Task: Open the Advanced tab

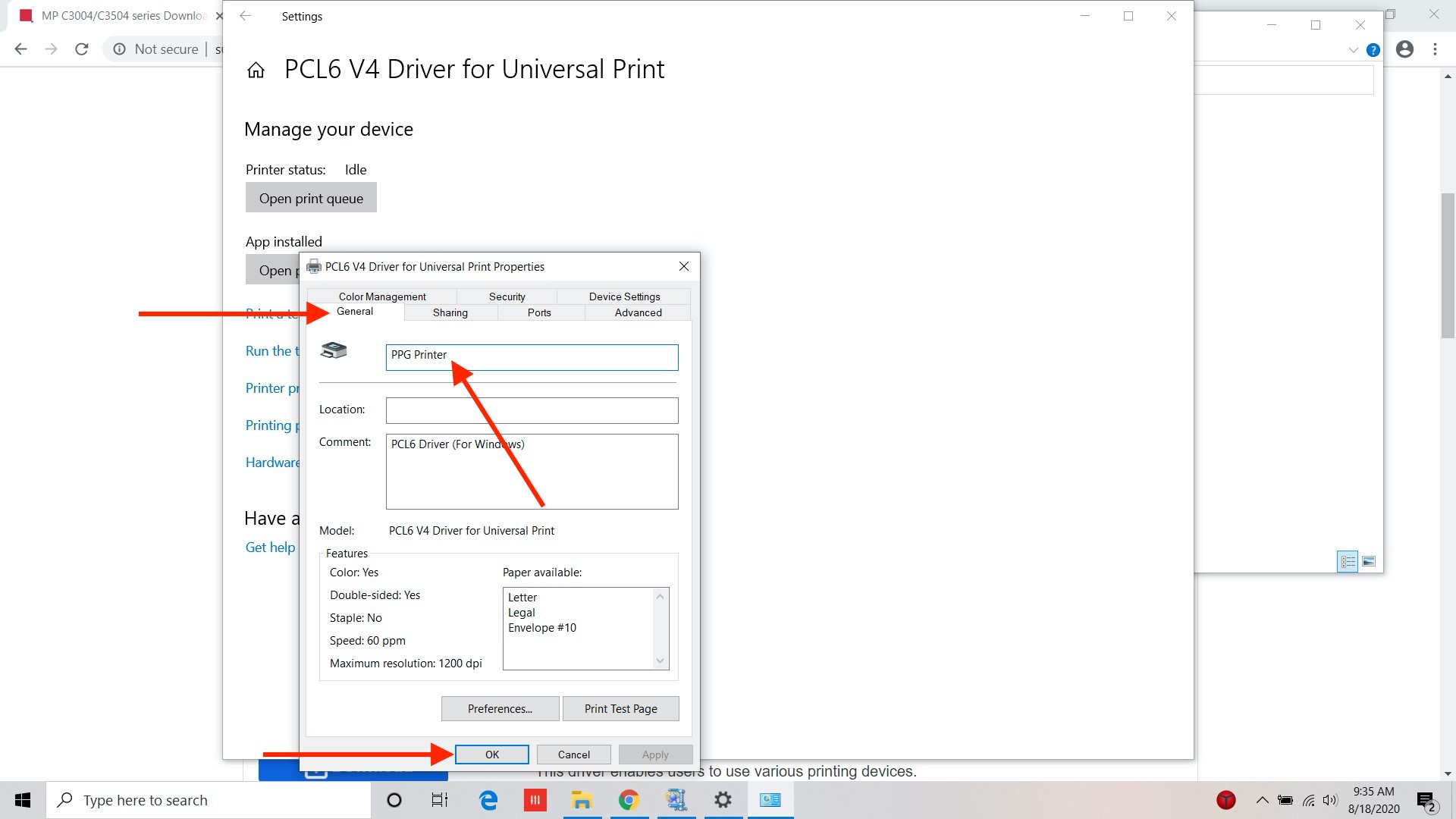Action: click(639, 312)
